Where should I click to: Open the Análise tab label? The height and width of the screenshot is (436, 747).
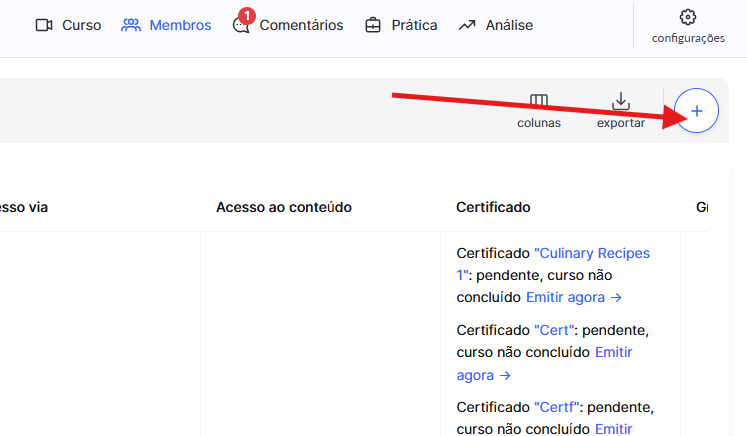510,25
